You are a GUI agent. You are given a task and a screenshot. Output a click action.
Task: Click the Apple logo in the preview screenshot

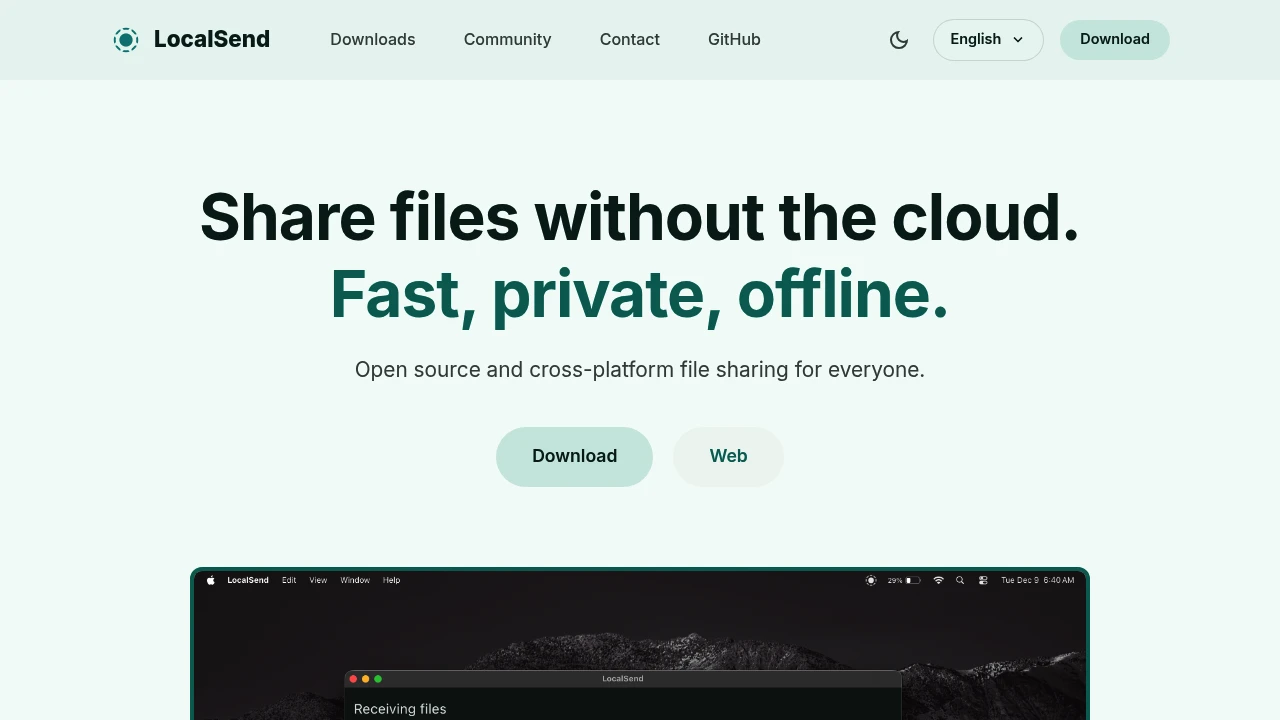(x=211, y=580)
